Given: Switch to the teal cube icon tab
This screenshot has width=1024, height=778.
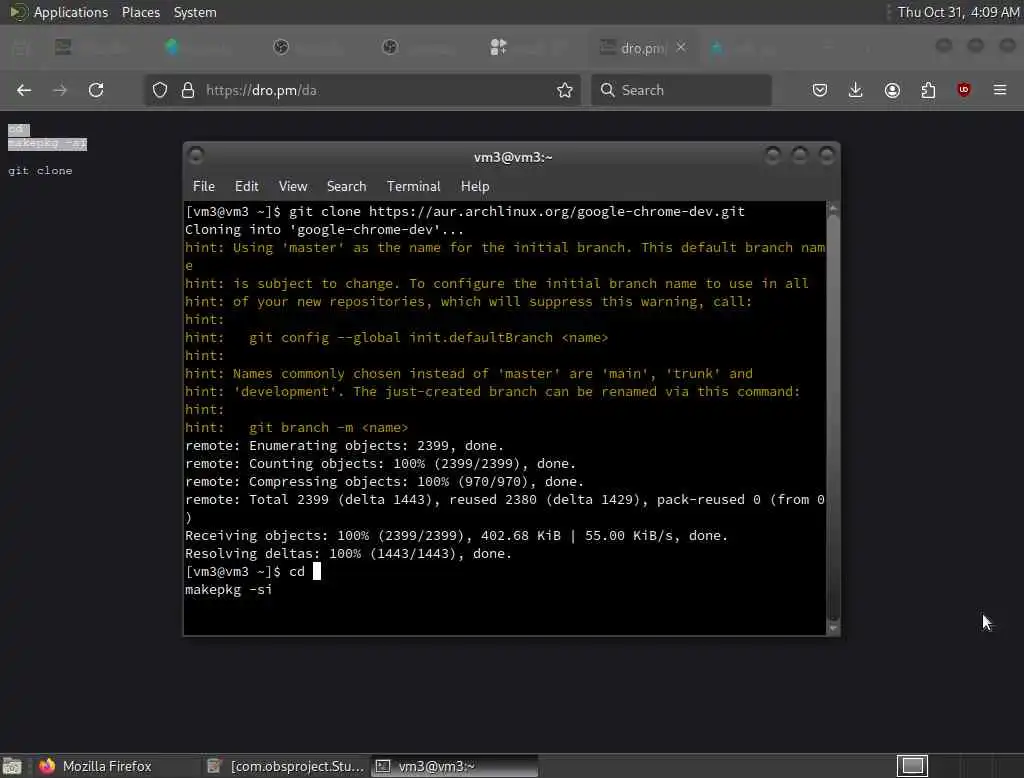Looking at the screenshot, I should coord(172,47).
